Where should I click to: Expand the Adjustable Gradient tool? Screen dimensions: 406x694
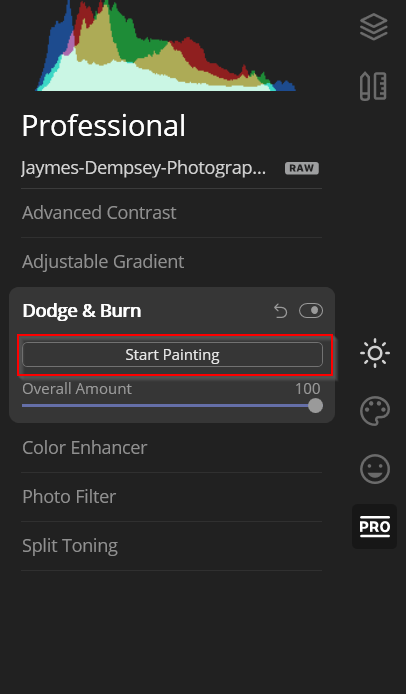[103, 262]
